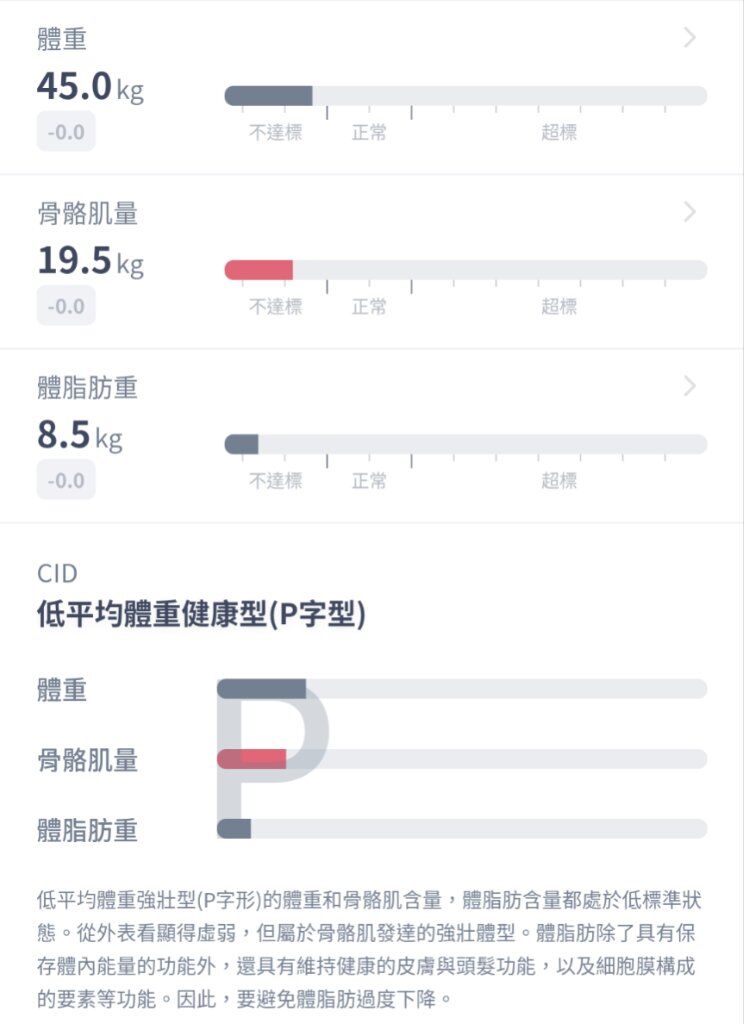Click the gray 體重 range bar fill
Screen dimensions: 744x1024
coord(268,95)
